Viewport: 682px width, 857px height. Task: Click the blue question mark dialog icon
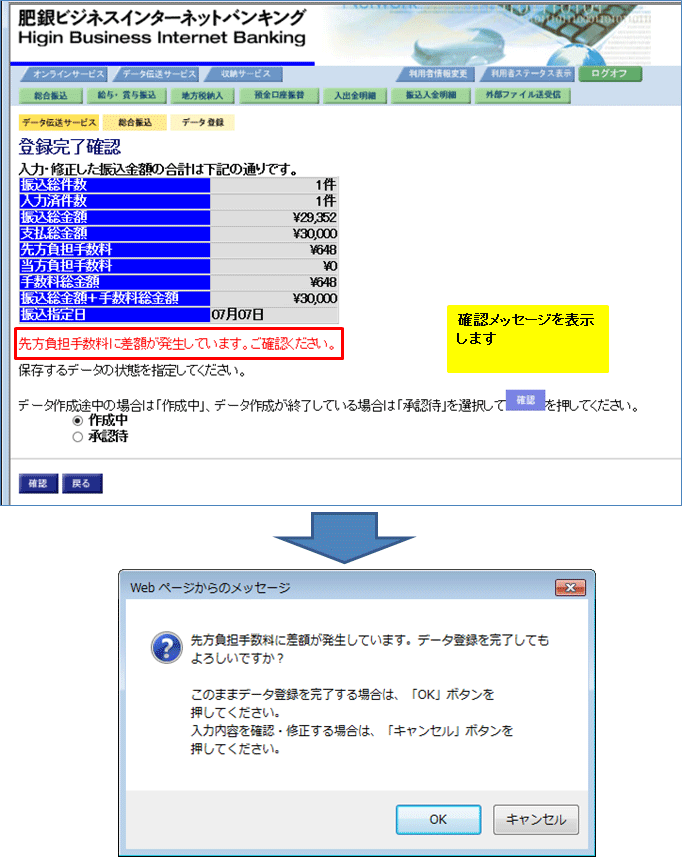click(165, 647)
